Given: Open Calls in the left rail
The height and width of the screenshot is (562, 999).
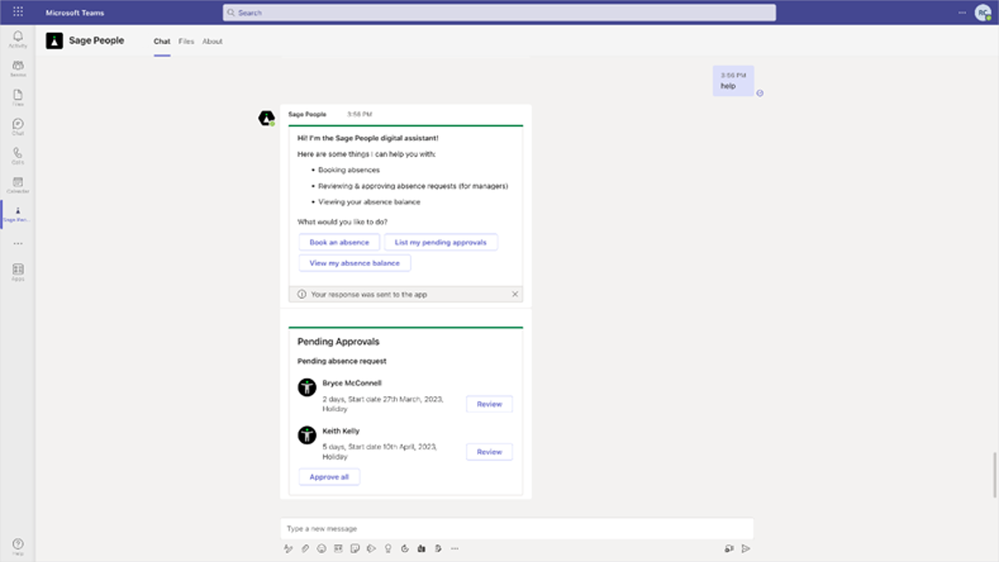Looking at the screenshot, I should [18, 155].
